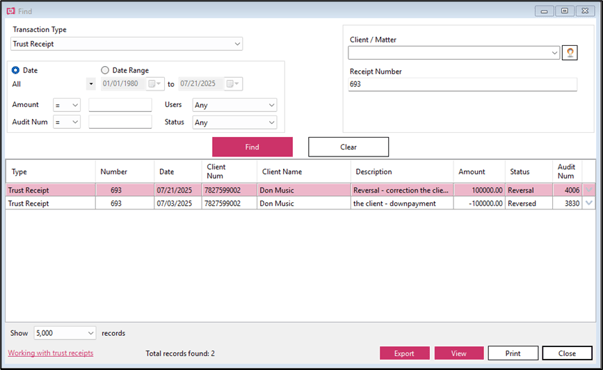Click the View button

pyautogui.click(x=459, y=353)
